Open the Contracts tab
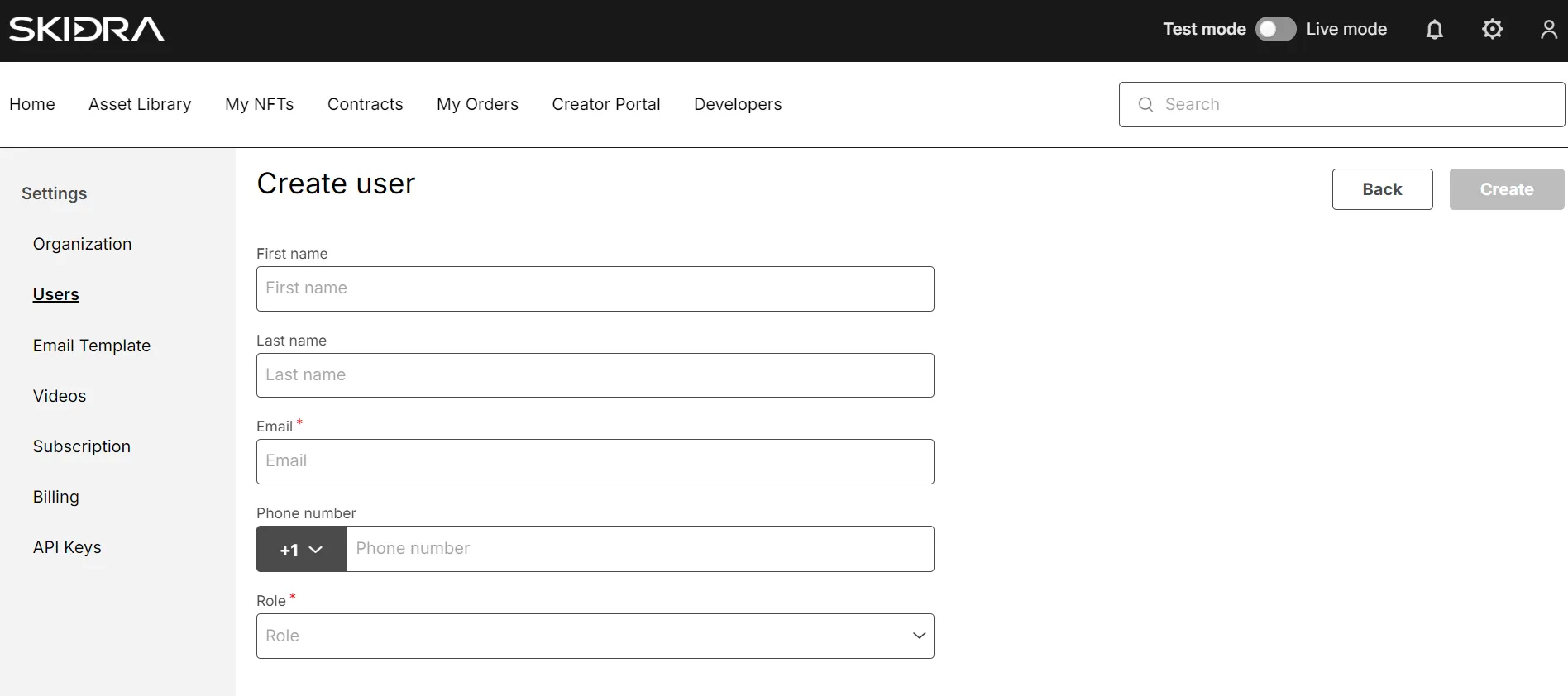This screenshot has height=696, width=1568. (x=366, y=104)
